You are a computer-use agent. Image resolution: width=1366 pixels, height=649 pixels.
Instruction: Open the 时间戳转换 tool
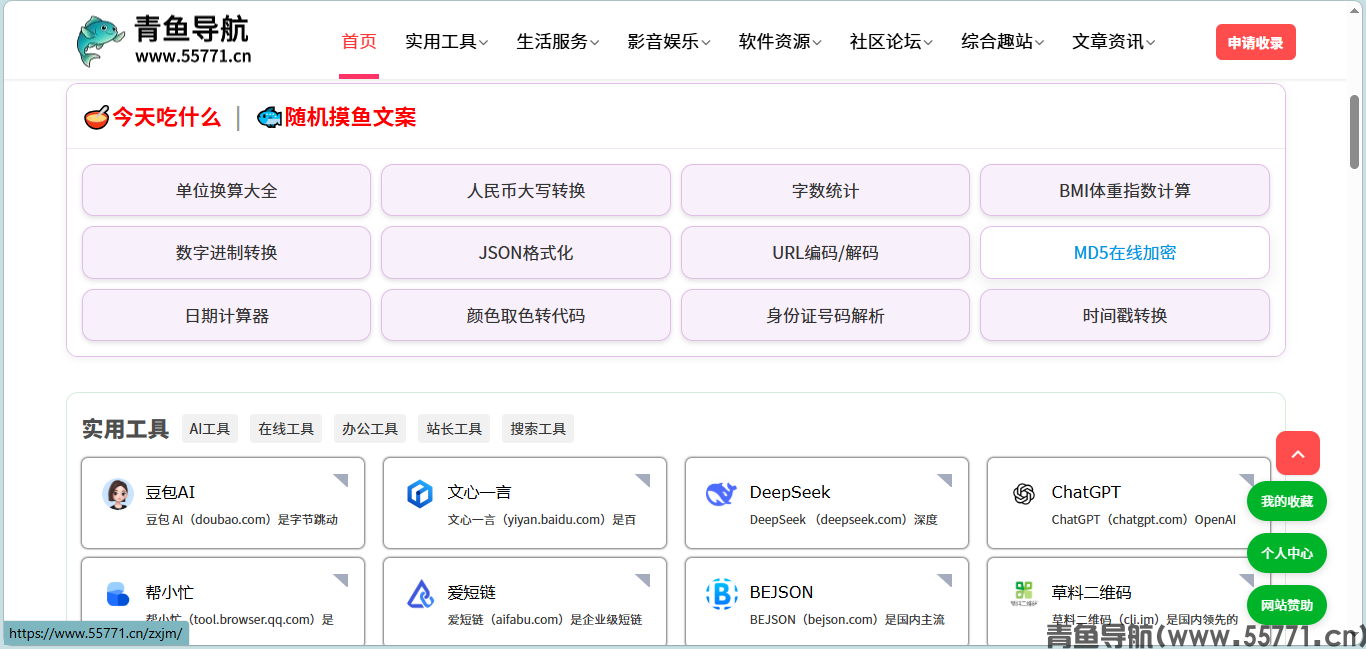1125,315
